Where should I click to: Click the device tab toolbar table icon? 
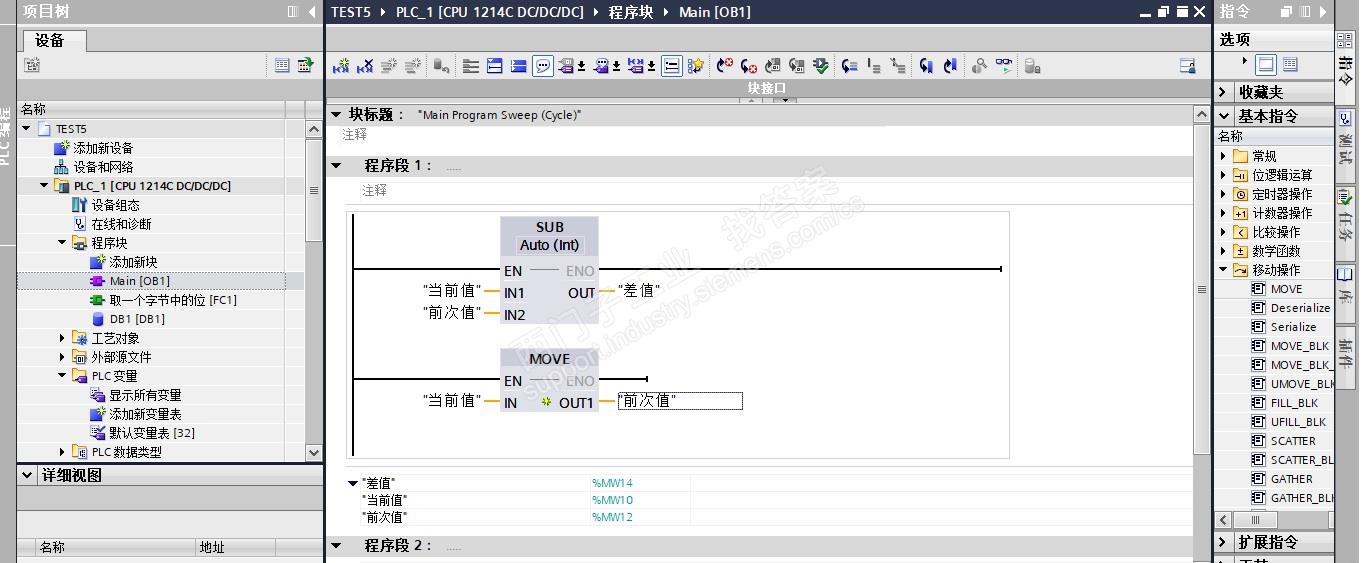(x=282, y=65)
